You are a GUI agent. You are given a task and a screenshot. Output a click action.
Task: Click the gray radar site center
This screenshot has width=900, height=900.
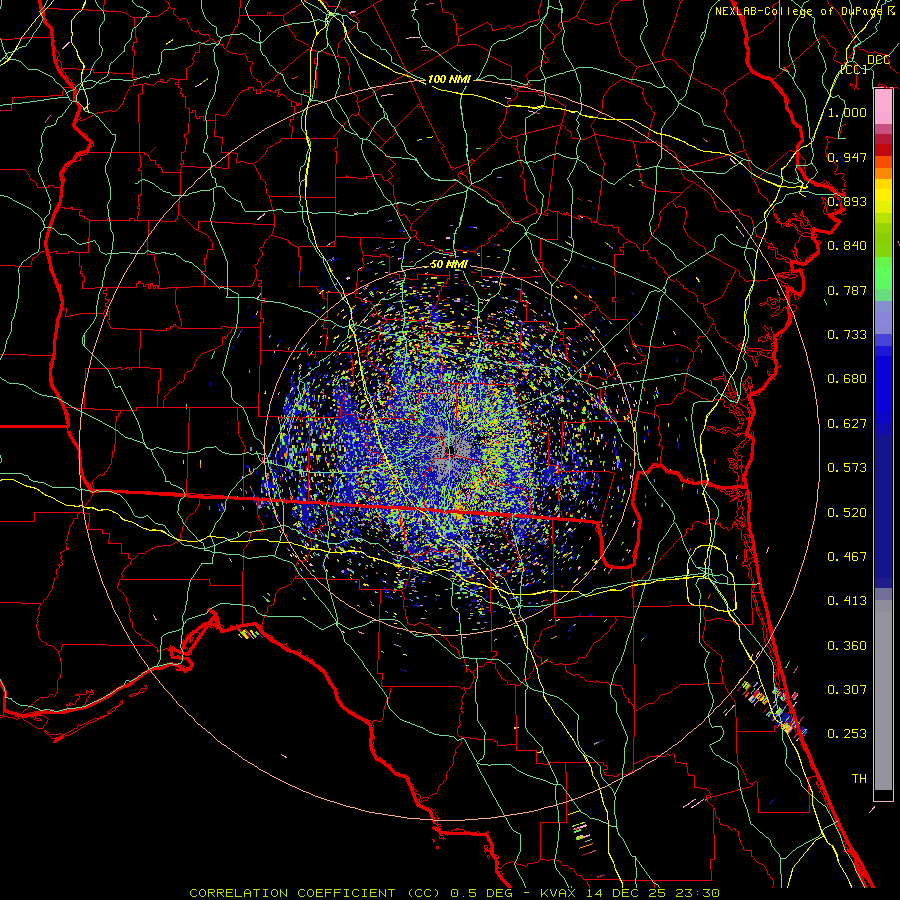click(x=449, y=451)
